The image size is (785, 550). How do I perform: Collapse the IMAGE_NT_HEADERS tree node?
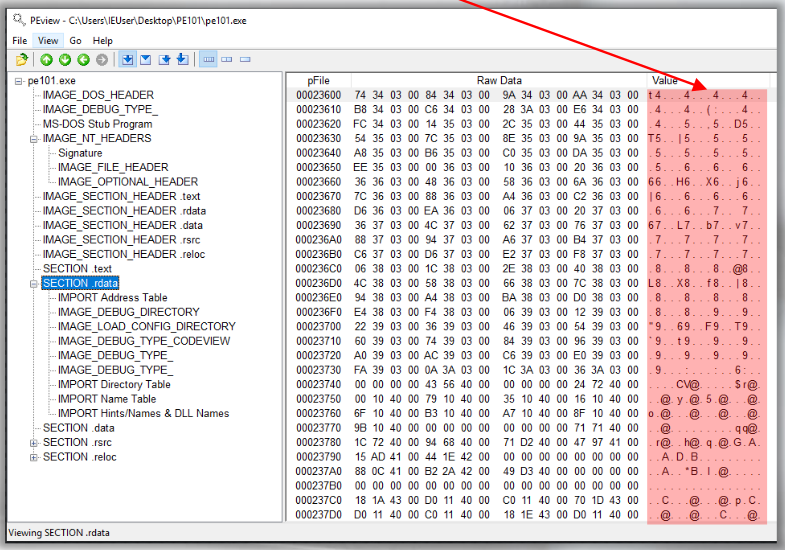pos(34,139)
